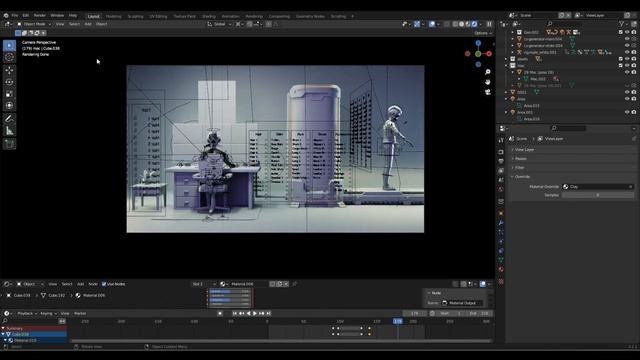Hide the Area light in the outliner

[627, 99]
